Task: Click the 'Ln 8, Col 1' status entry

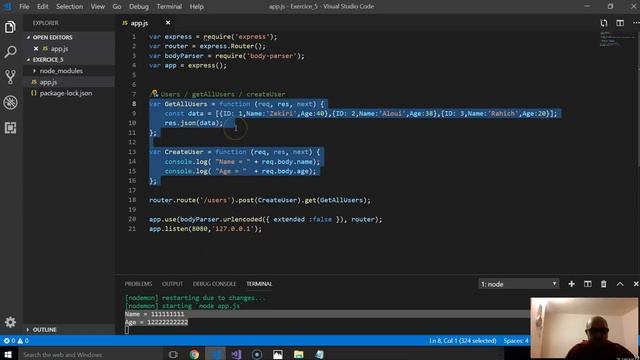Action: point(462,340)
